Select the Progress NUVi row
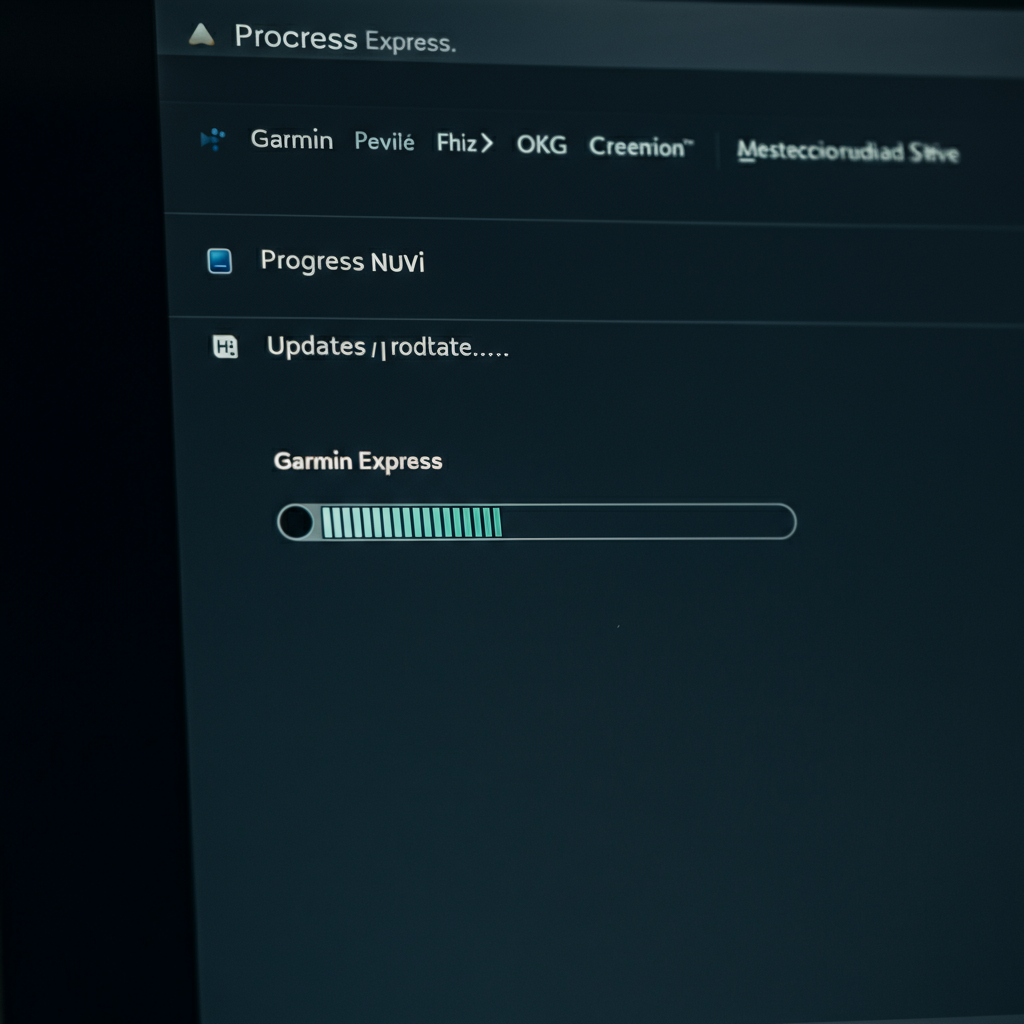Image resolution: width=1024 pixels, height=1024 pixels. click(342, 262)
